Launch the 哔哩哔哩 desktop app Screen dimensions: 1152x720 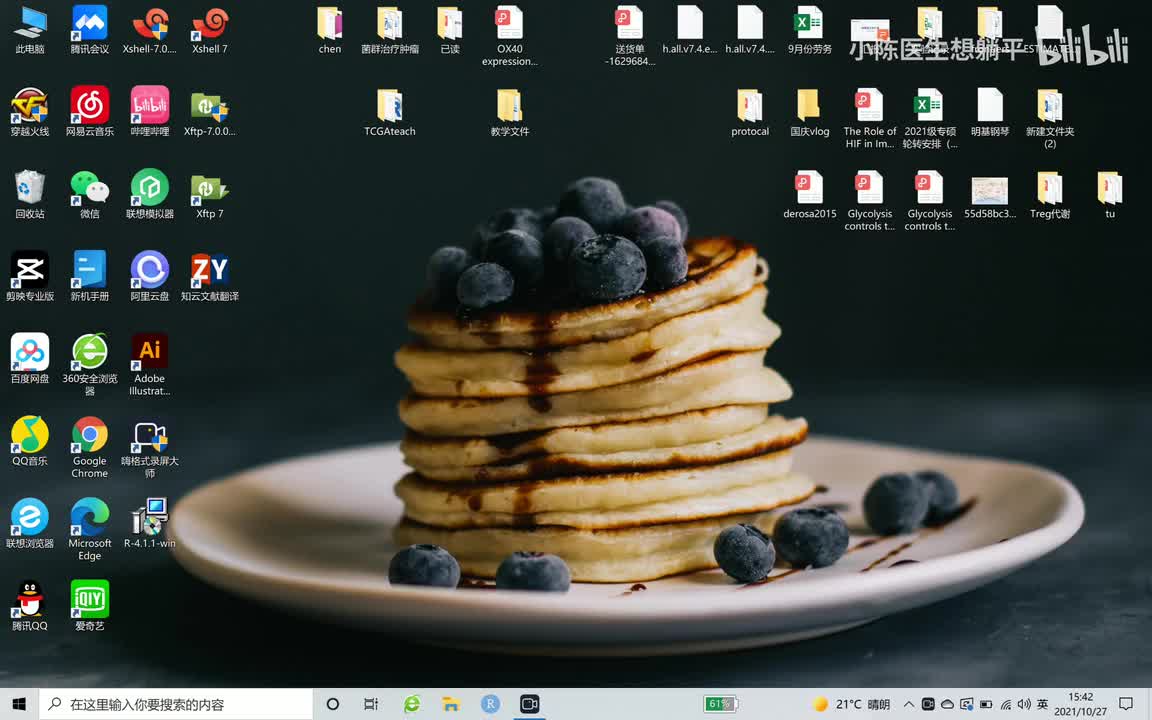click(x=150, y=112)
